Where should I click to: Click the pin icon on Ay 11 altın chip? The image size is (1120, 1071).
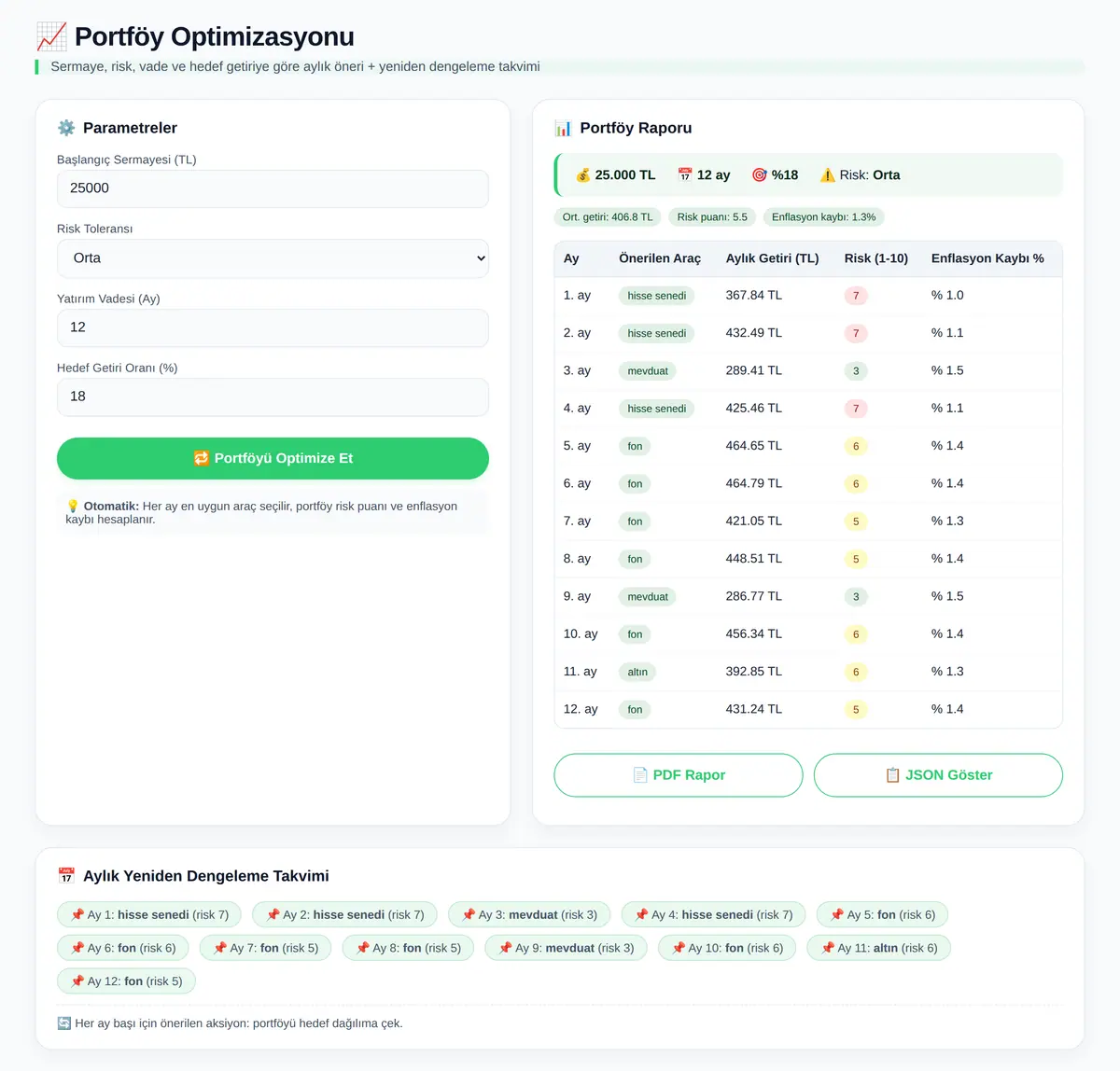point(828,948)
